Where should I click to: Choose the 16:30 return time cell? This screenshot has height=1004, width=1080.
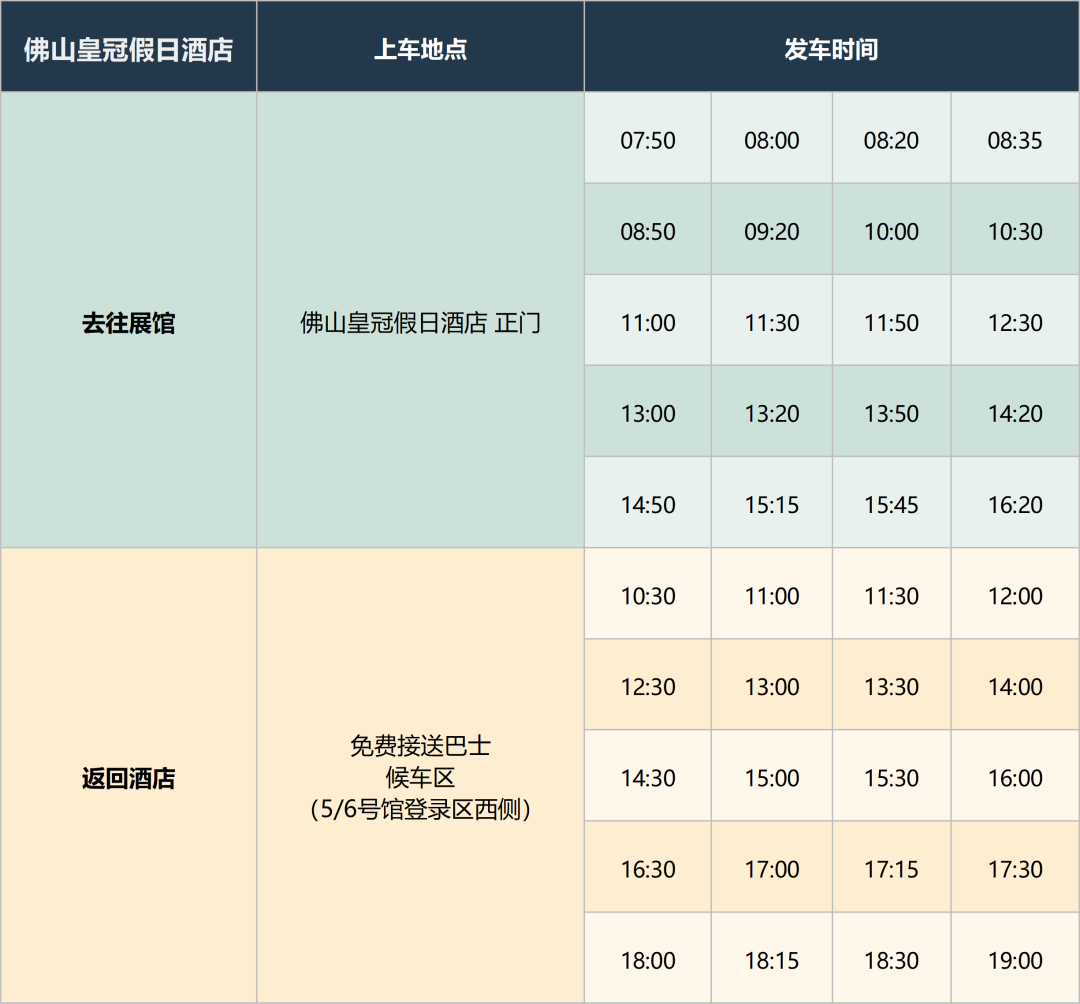(x=647, y=867)
